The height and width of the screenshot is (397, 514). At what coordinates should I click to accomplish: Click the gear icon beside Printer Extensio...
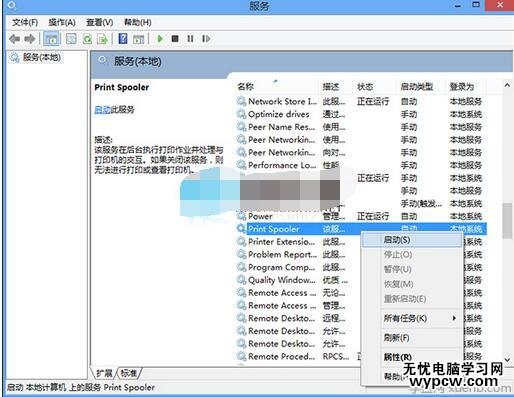[241, 241]
